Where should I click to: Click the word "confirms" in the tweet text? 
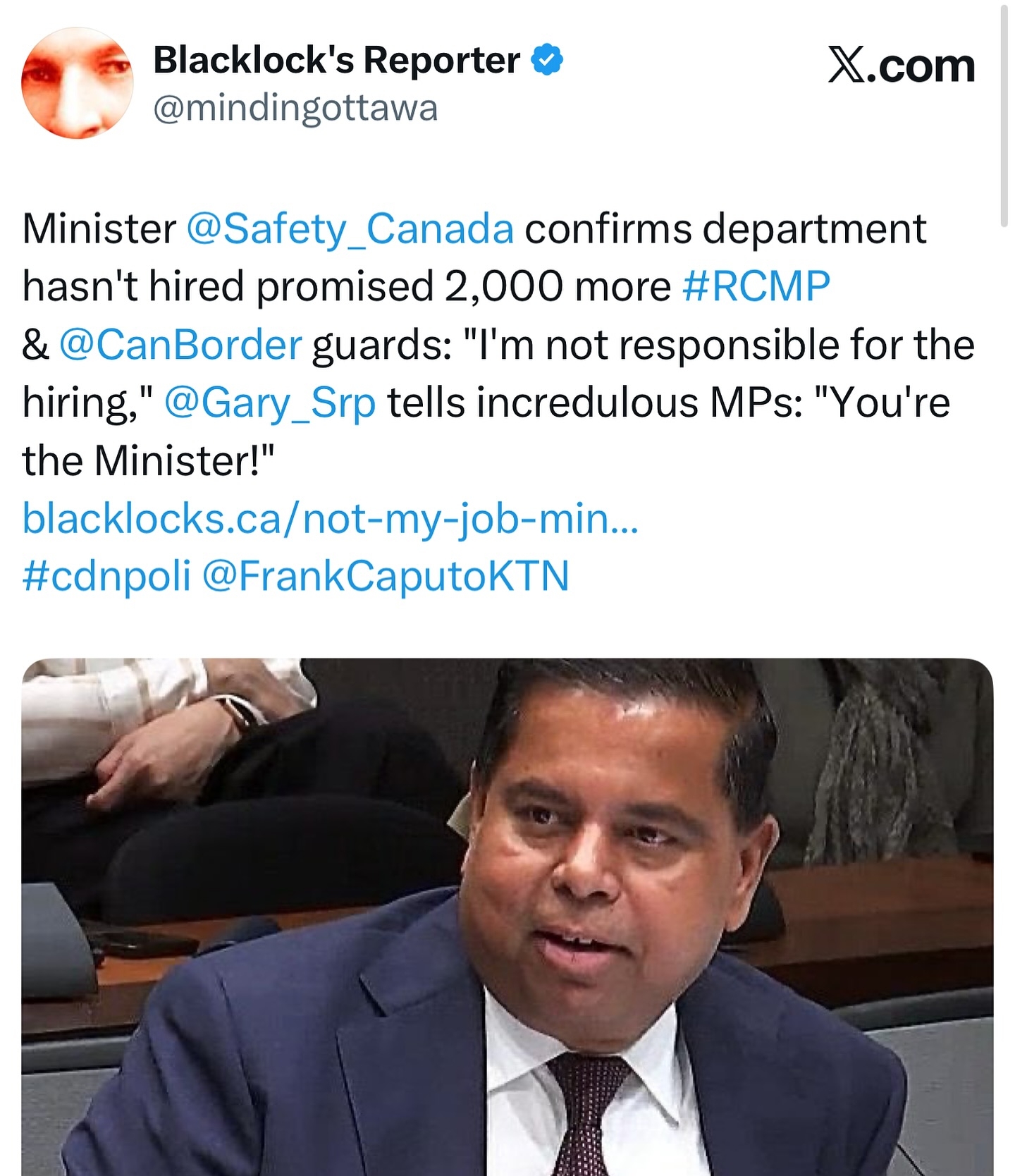pyautogui.click(x=608, y=228)
